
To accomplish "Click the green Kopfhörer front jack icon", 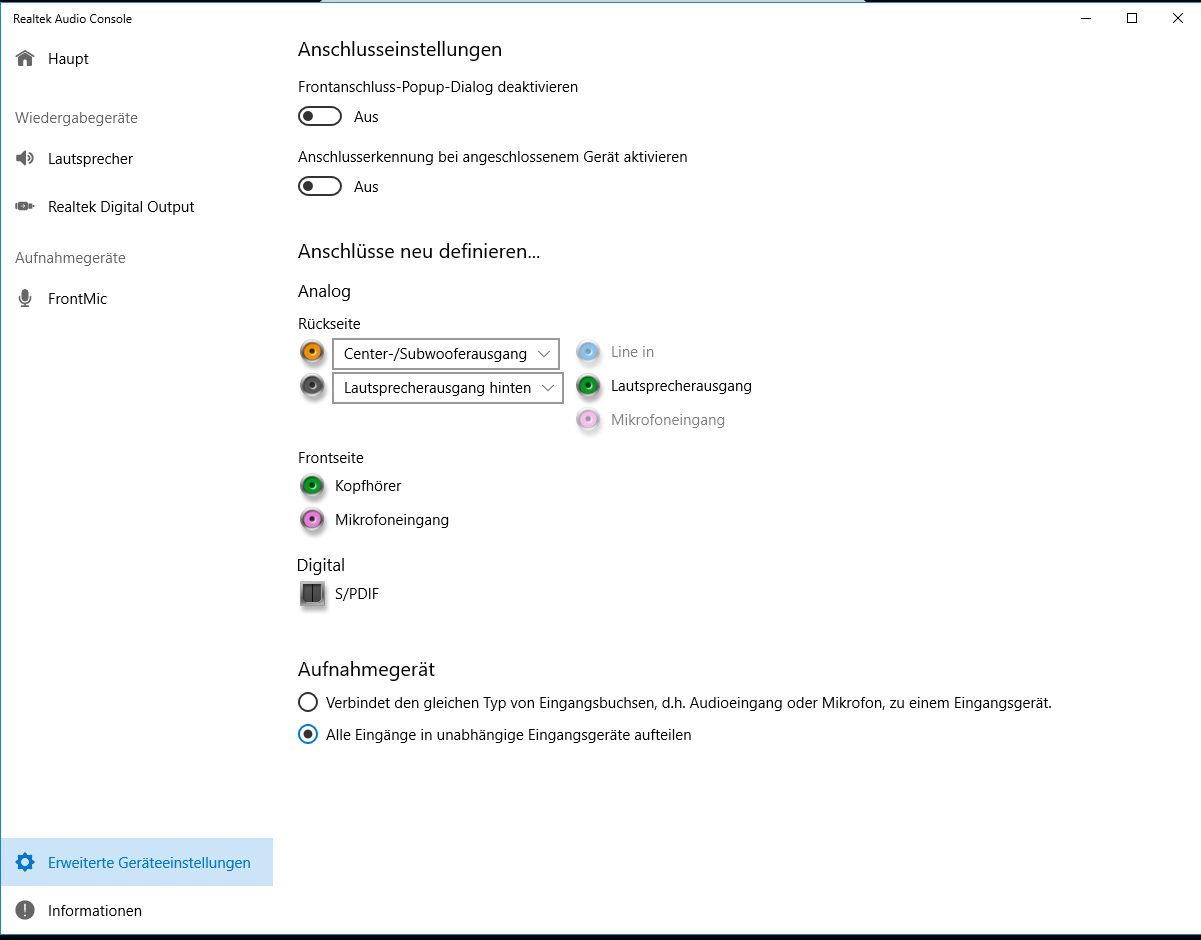I will coord(312,486).
